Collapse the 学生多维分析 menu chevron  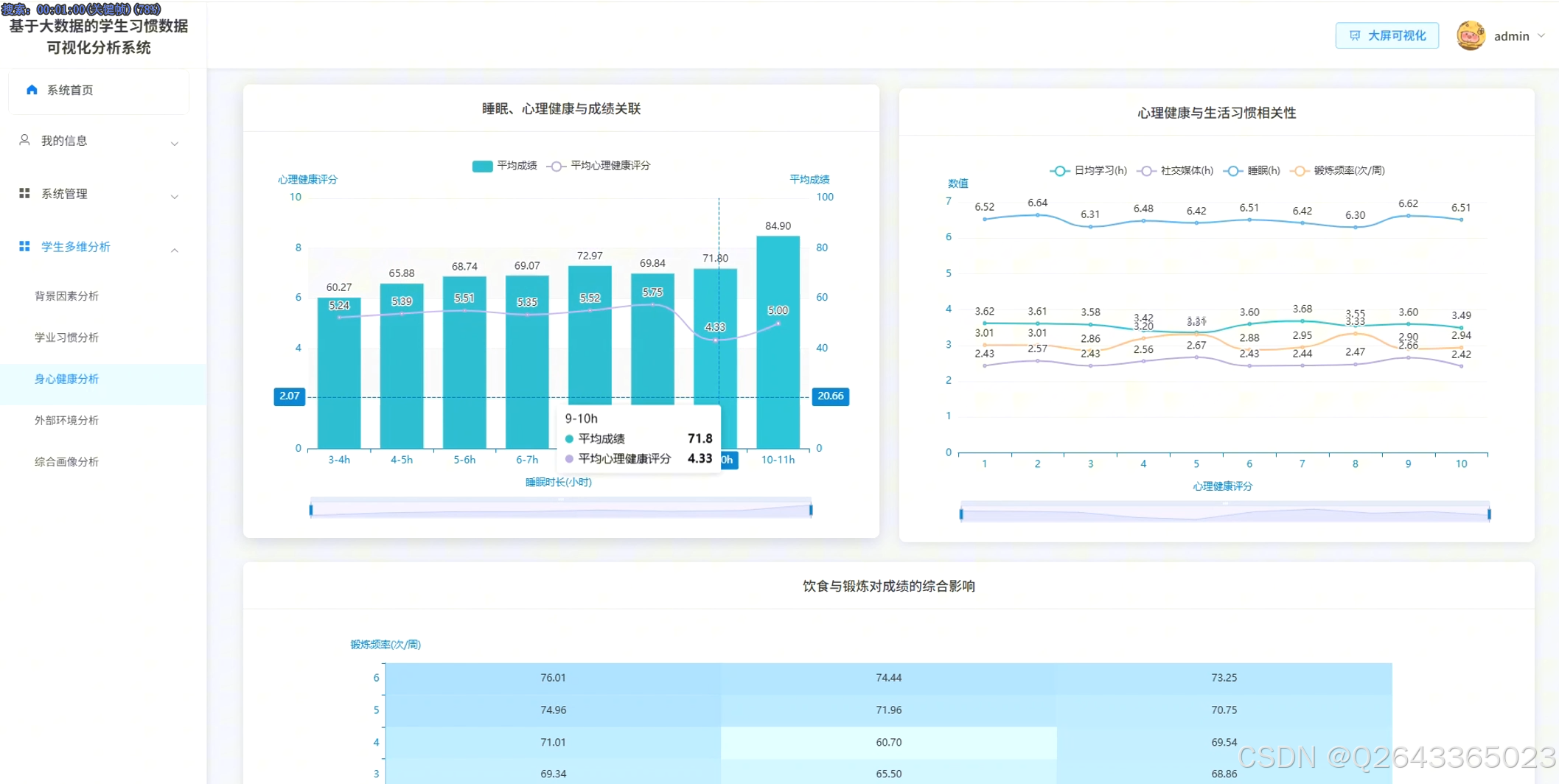pyautogui.click(x=175, y=251)
